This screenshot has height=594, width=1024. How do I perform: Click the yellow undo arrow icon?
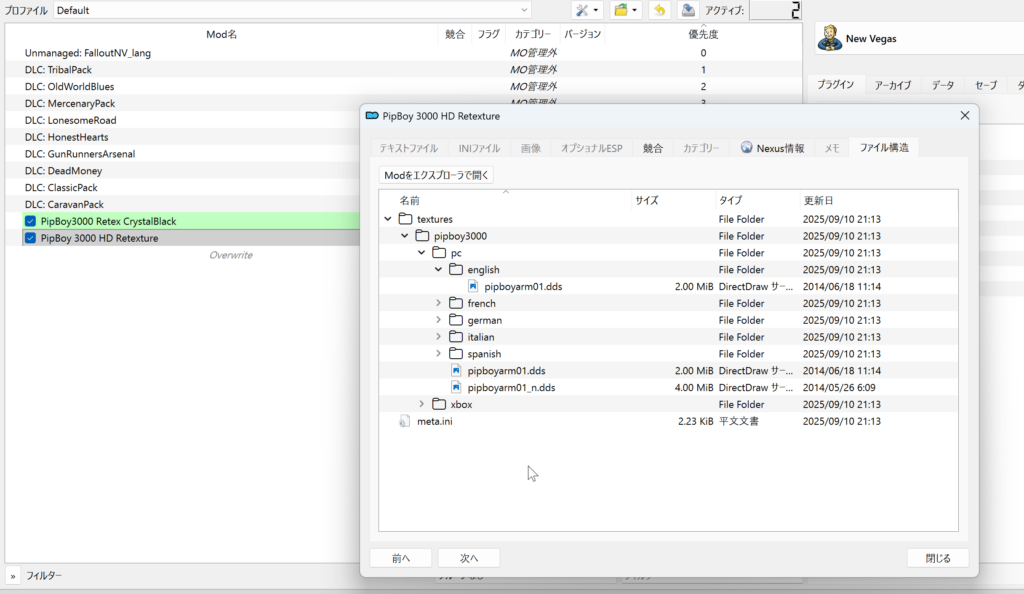pos(659,10)
